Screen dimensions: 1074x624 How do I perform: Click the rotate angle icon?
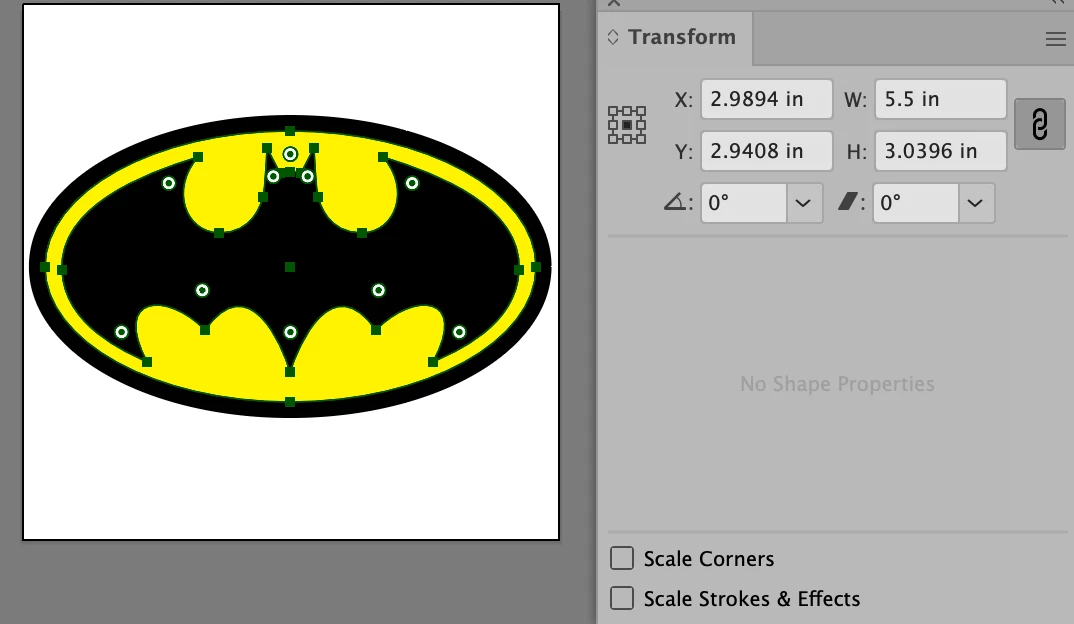[677, 202]
